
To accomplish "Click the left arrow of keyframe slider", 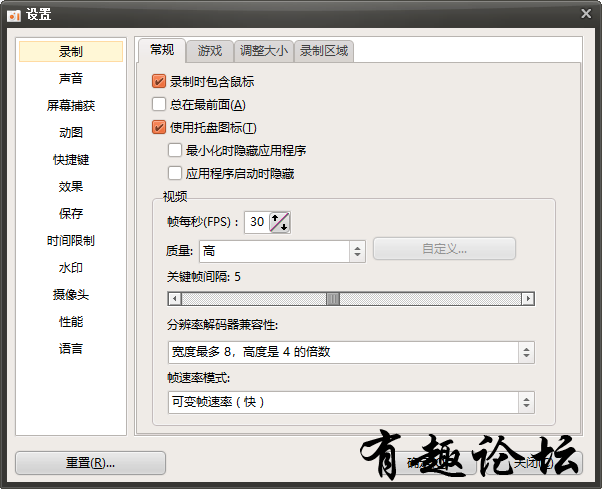I will click(175, 299).
